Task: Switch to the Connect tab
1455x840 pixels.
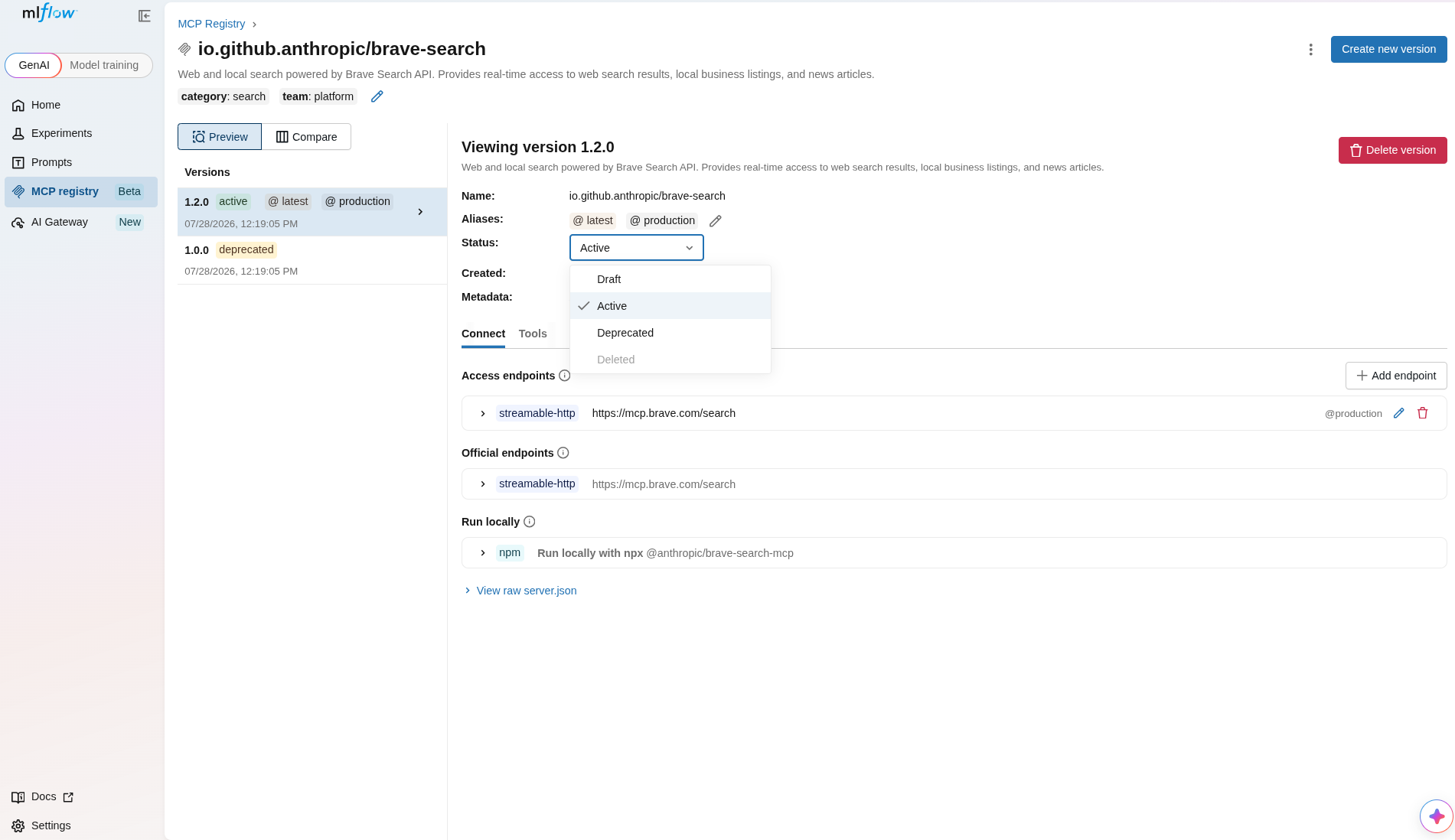Action: [x=483, y=334]
